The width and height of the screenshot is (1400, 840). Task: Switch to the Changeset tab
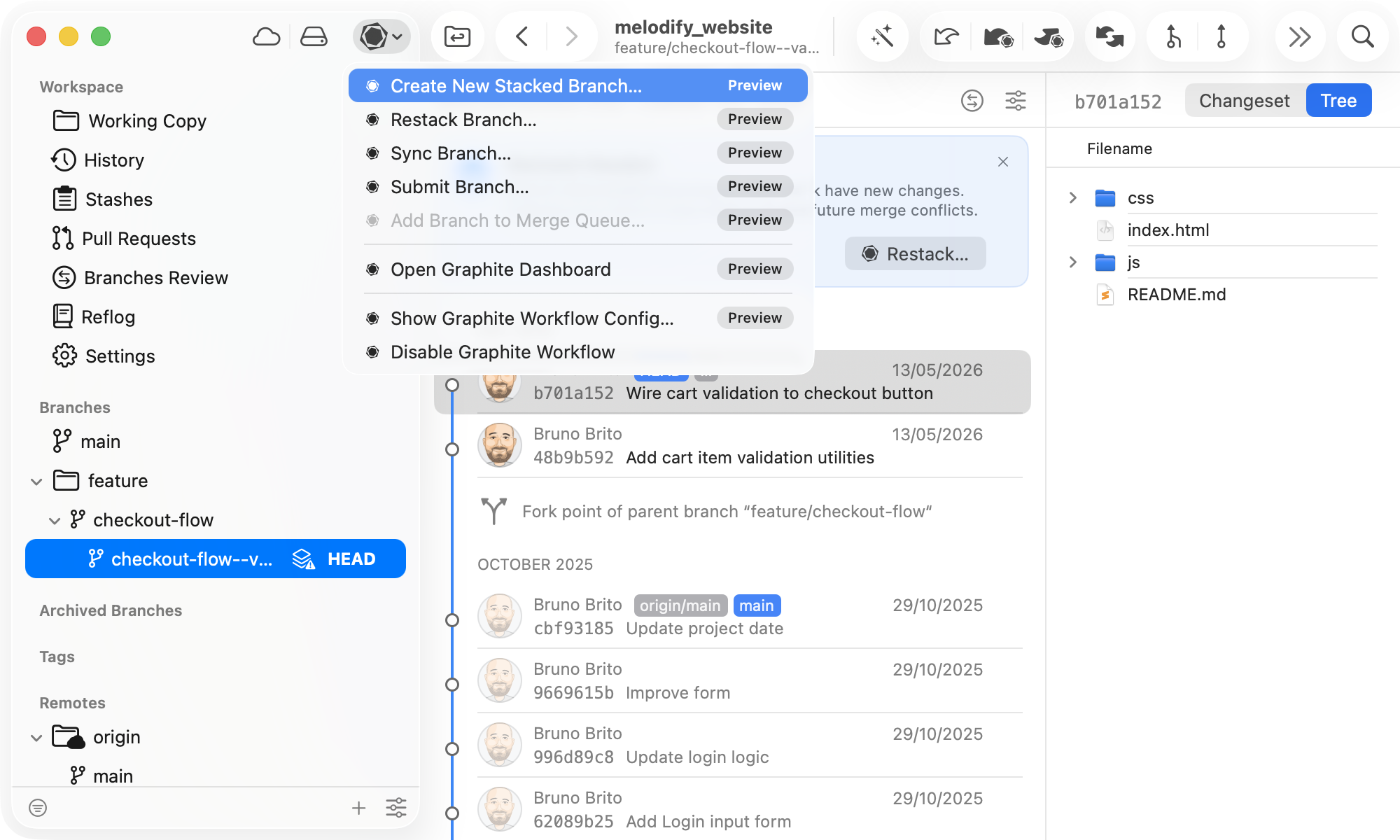point(1245,101)
